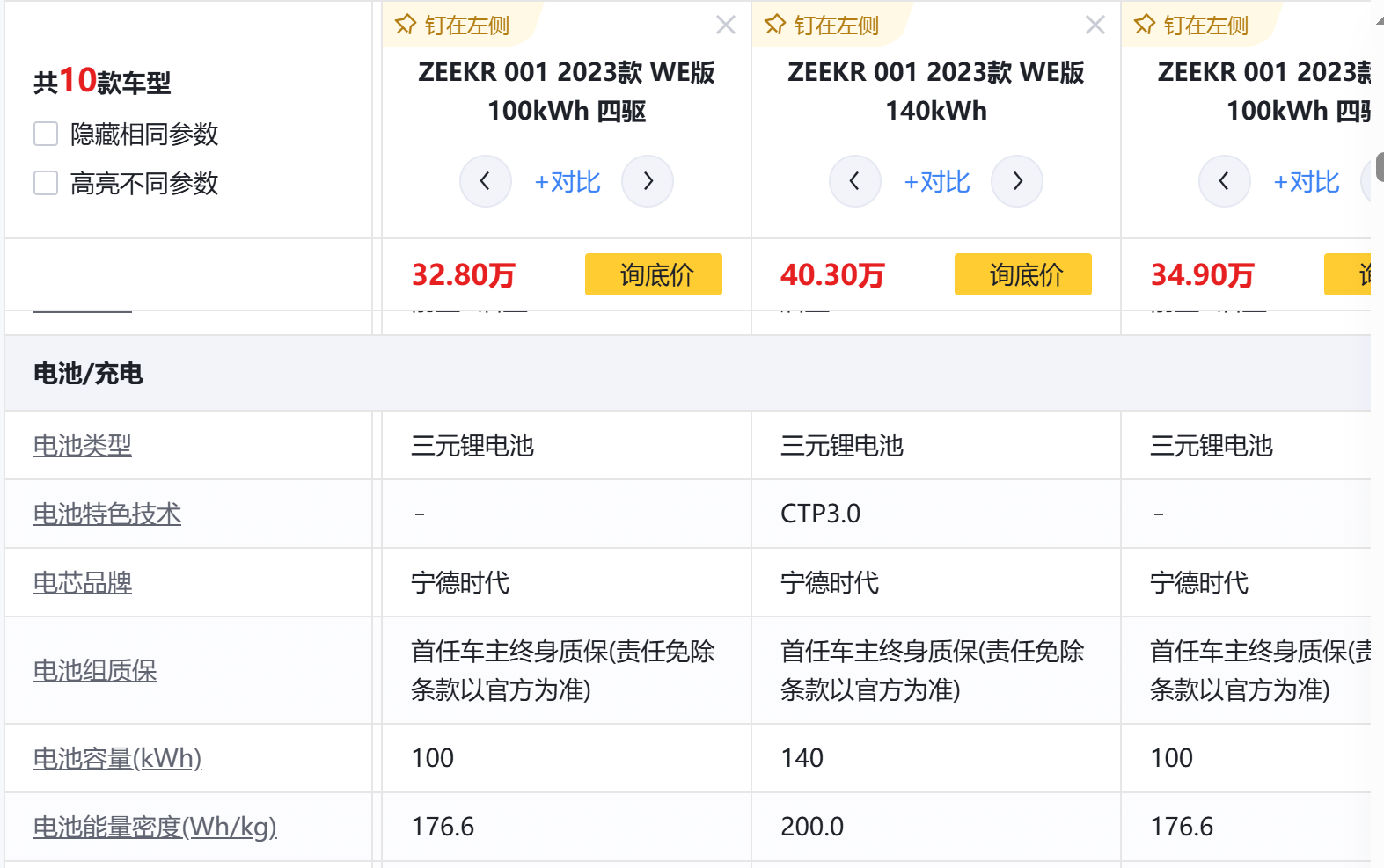Click 询底价 for the 32.80万 model
The height and width of the screenshot is (868, 1384).
[654, 274]
